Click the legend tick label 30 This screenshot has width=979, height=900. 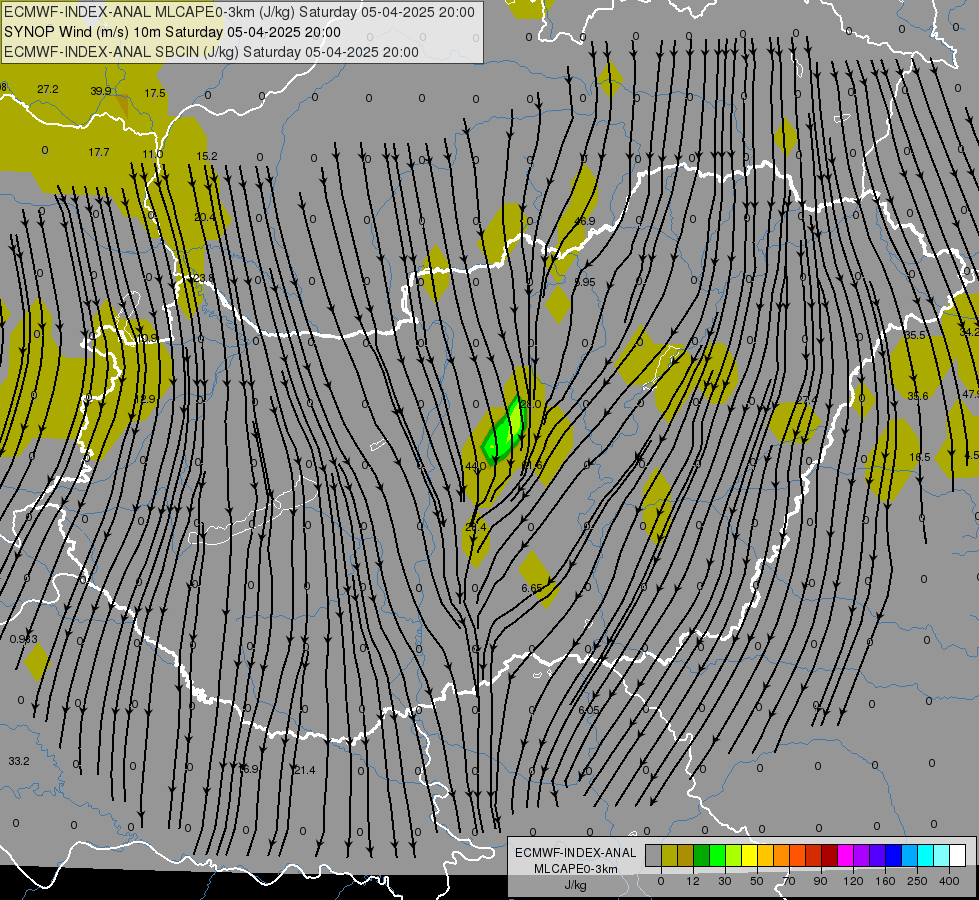tap(725, 881)
